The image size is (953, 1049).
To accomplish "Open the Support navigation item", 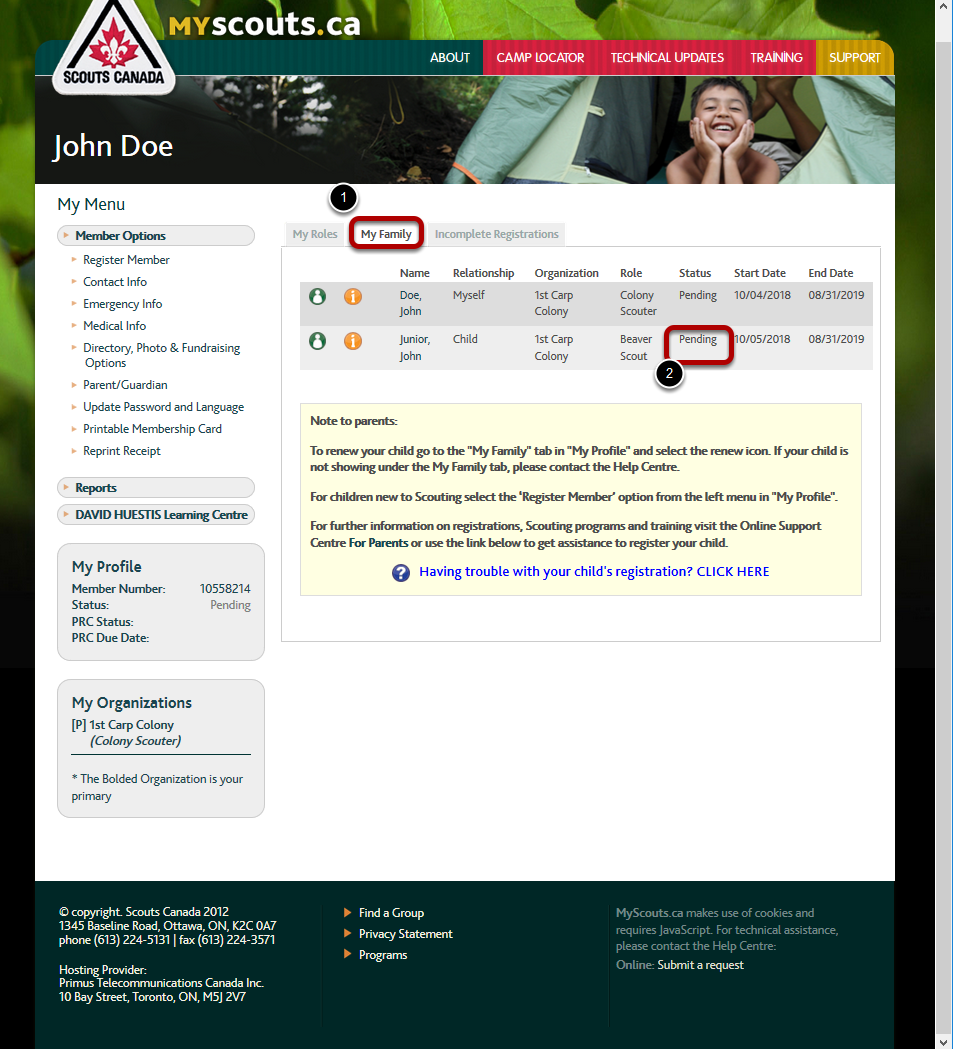I will tap(854, 58).
